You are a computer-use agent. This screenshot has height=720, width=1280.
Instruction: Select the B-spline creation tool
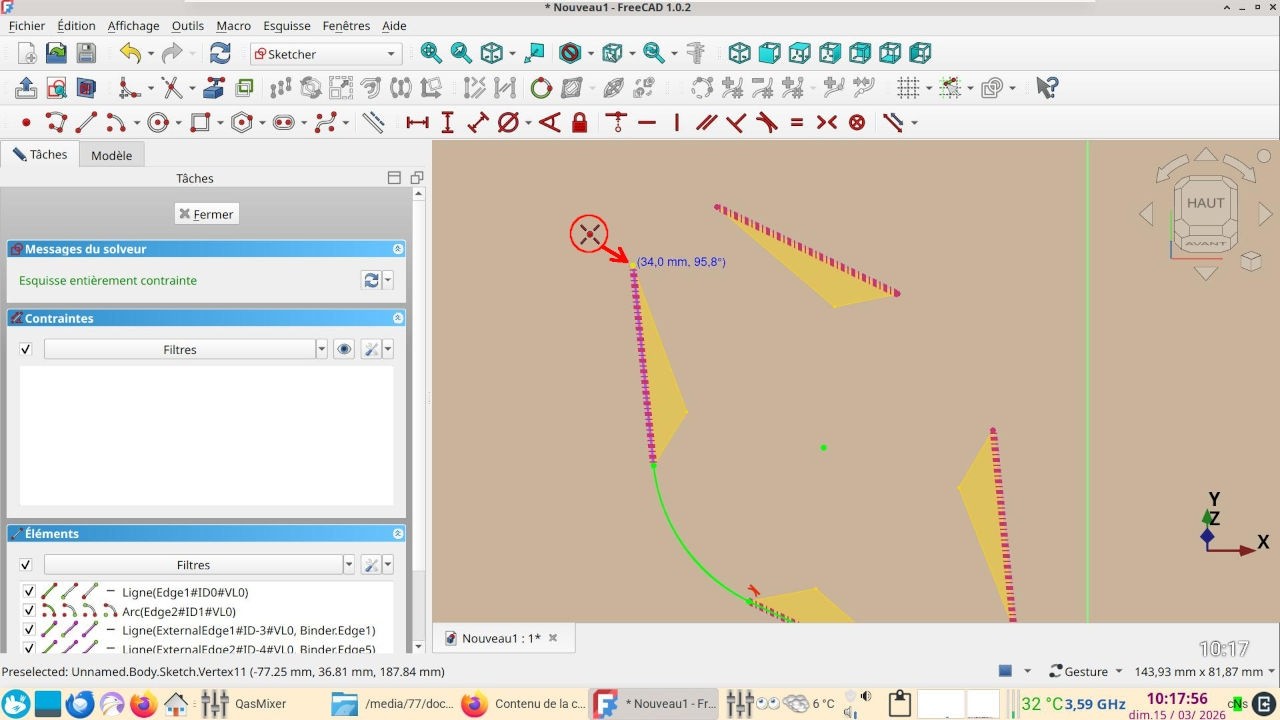(x=325, y=123)
